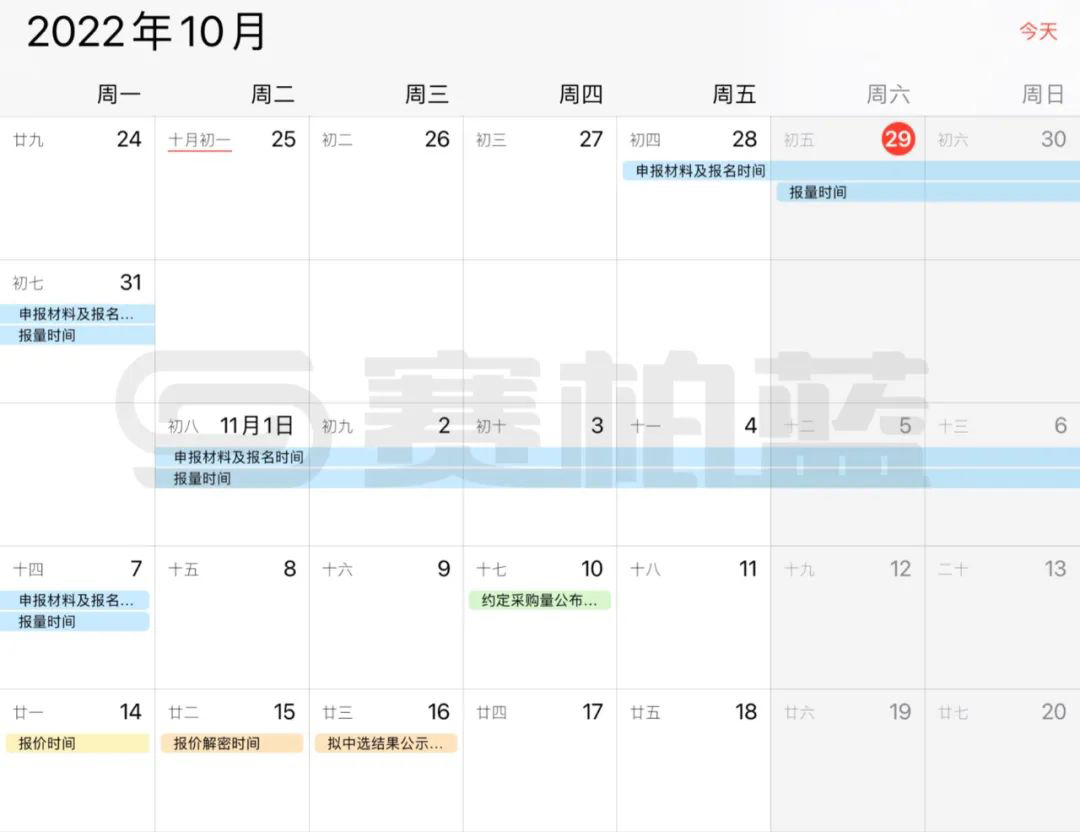Image resolution: width=1080 pixels, height=832 pixels.
Task: Select date 2 labeled 初九
Action: click(x=444, y=426)
